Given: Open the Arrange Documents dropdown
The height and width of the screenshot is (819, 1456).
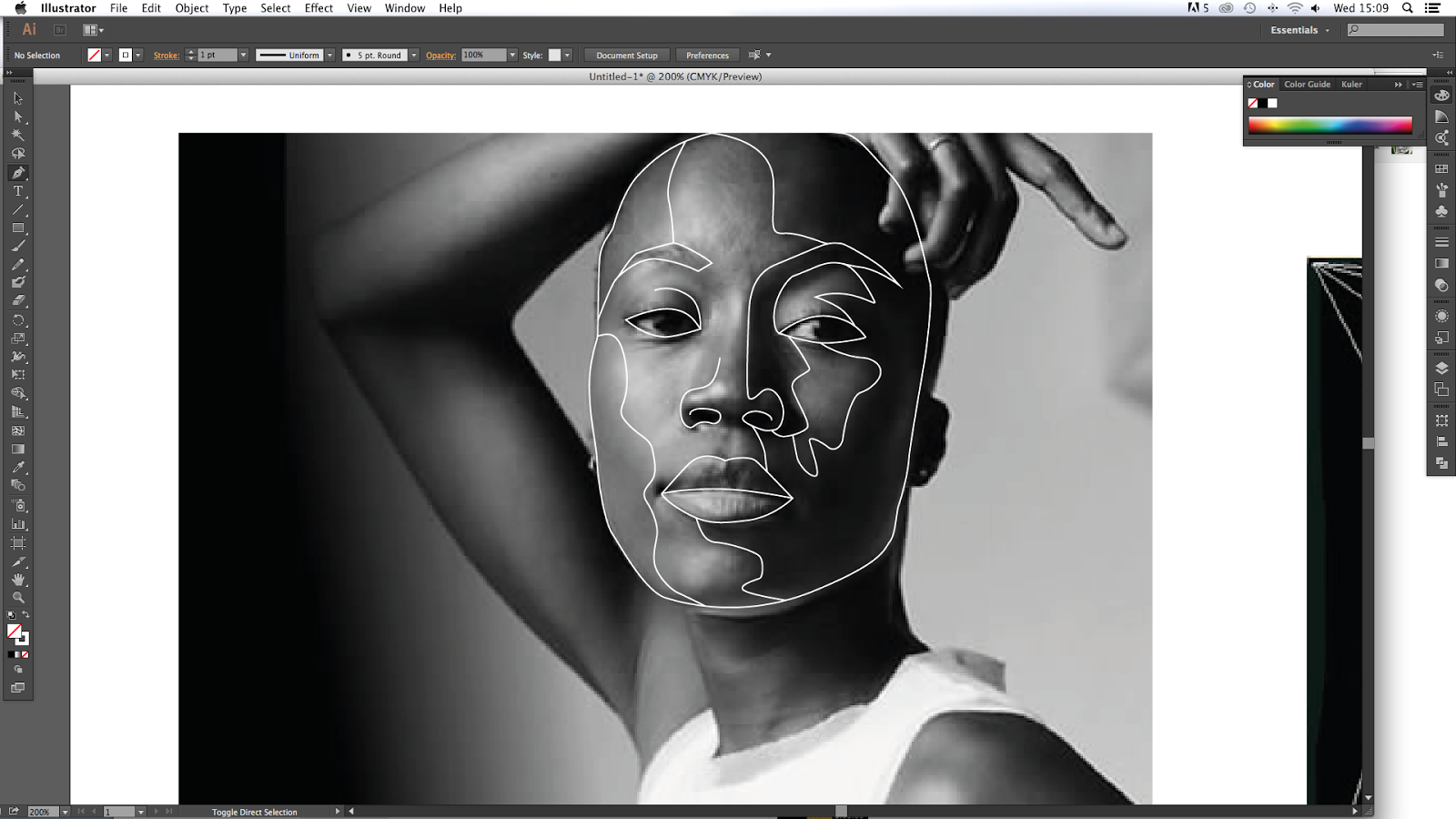Looking at the screenshot, I should point(93,30).
